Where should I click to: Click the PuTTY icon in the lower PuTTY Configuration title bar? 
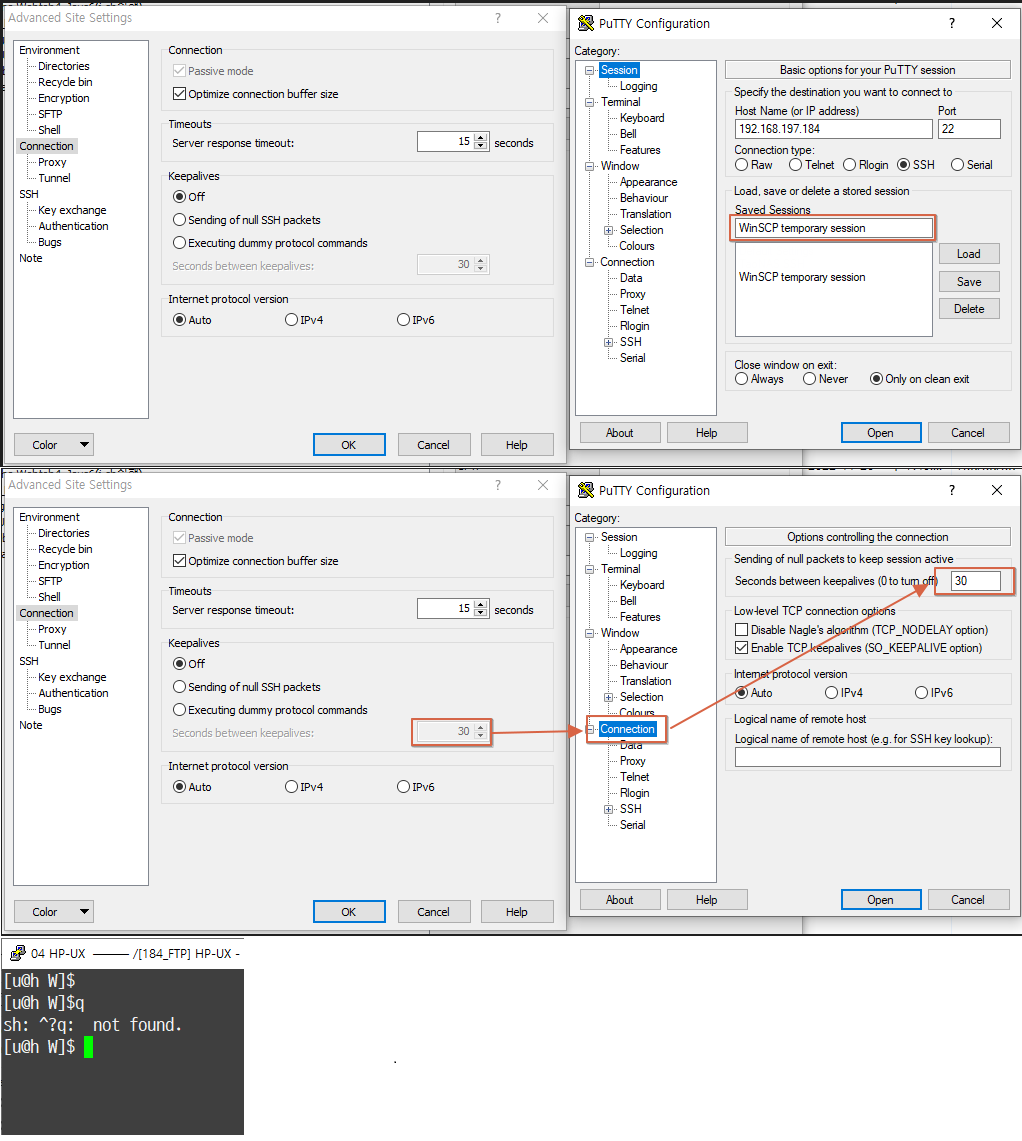586,491
